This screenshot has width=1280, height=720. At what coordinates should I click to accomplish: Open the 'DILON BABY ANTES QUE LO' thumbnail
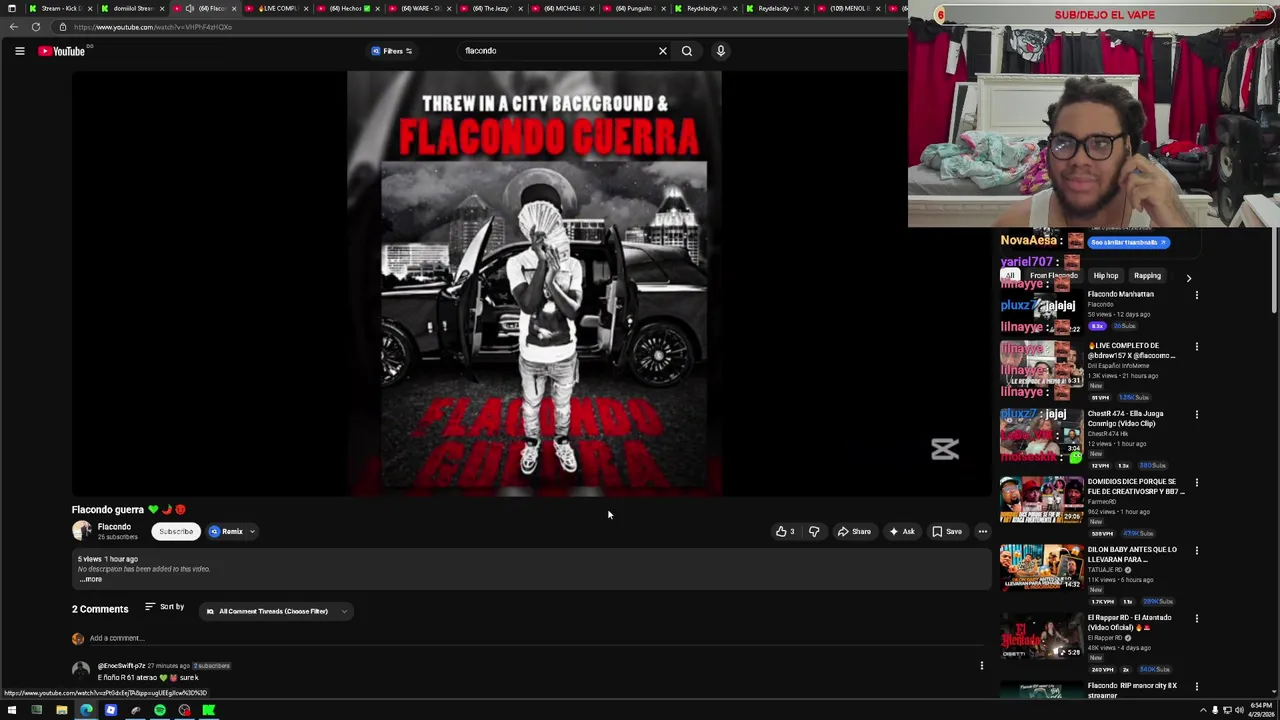pos(1041,568)
